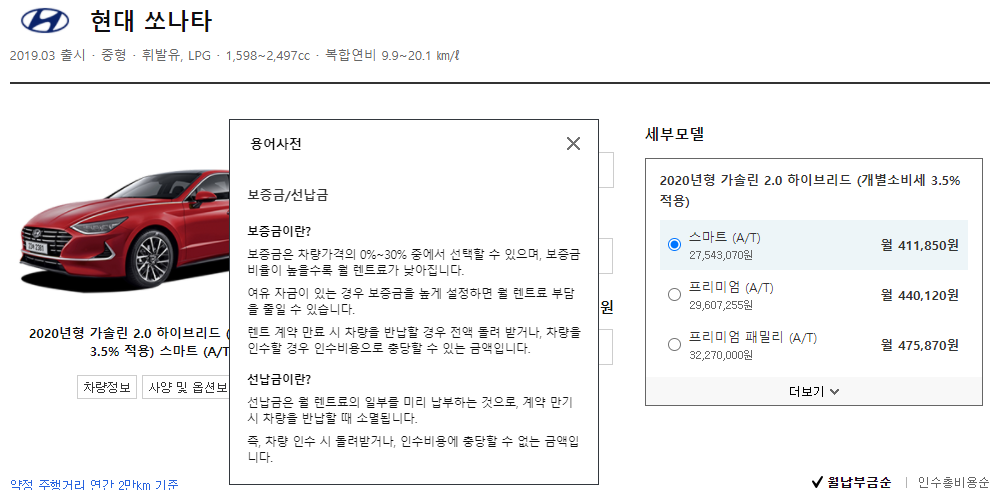Close the 용어사전 popup
The width and height of the screenshot is (998, 490).
(x=573, y=144)
